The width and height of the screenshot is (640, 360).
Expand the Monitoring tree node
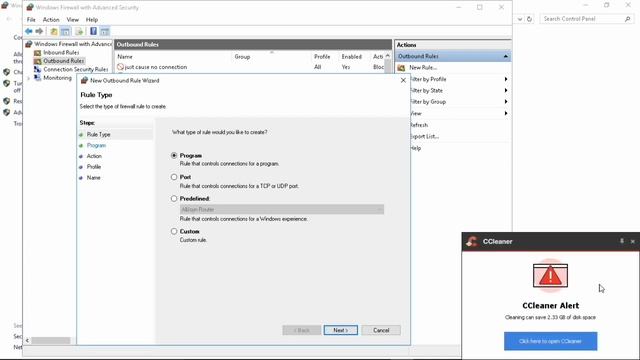(x=28, y=78)
